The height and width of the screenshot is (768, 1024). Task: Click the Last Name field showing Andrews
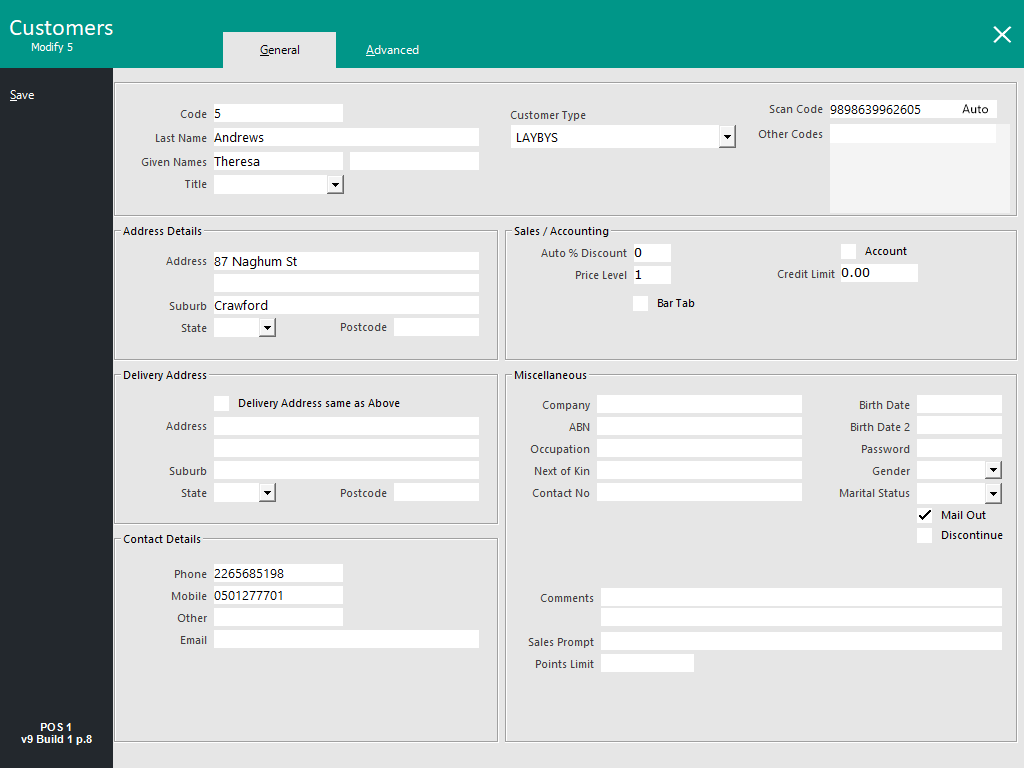pyautogui.click(x=345, y=137)
